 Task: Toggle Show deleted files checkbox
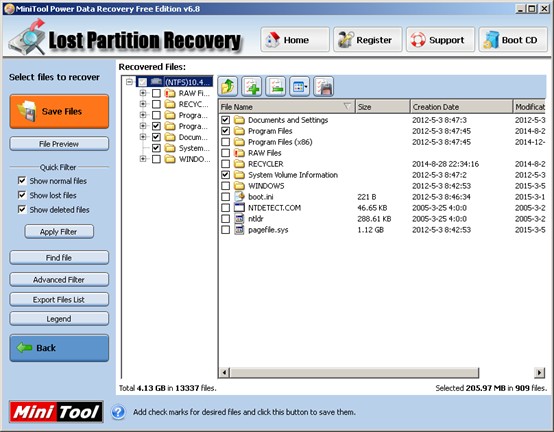tap(22, 209)
